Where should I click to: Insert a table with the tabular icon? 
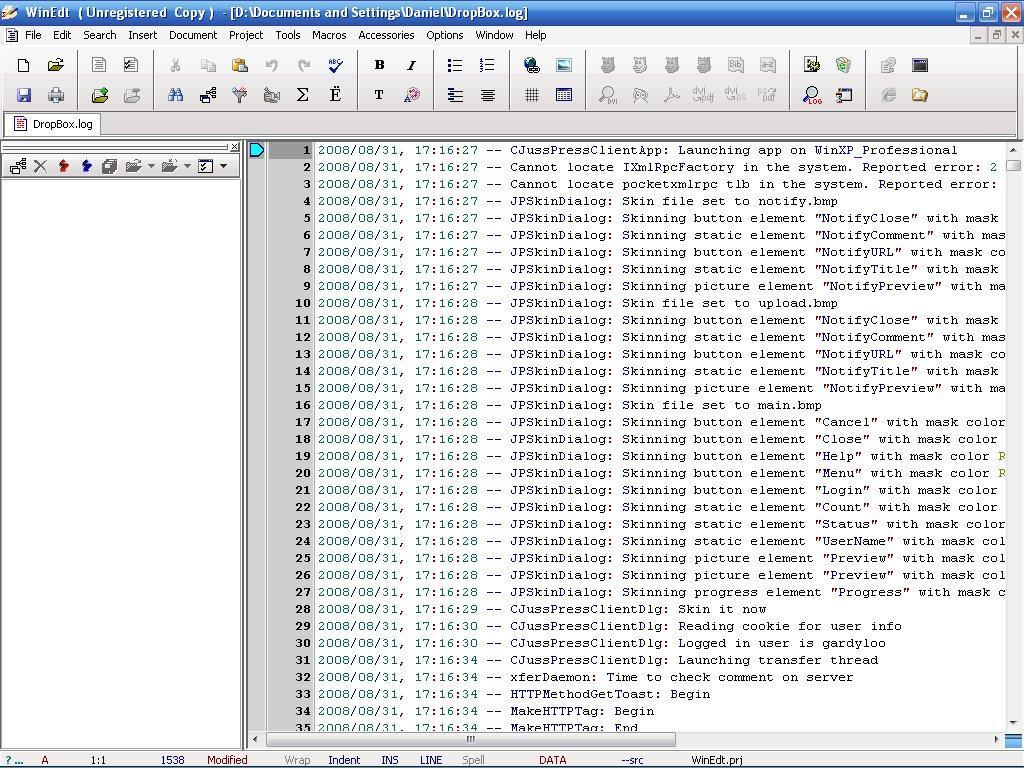click(x=564, y=95)
